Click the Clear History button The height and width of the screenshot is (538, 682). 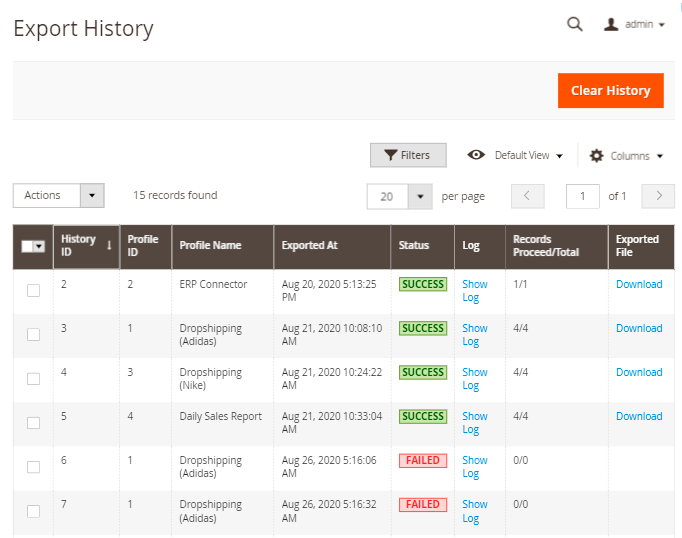pyautogui.click(x=610, y=91)
